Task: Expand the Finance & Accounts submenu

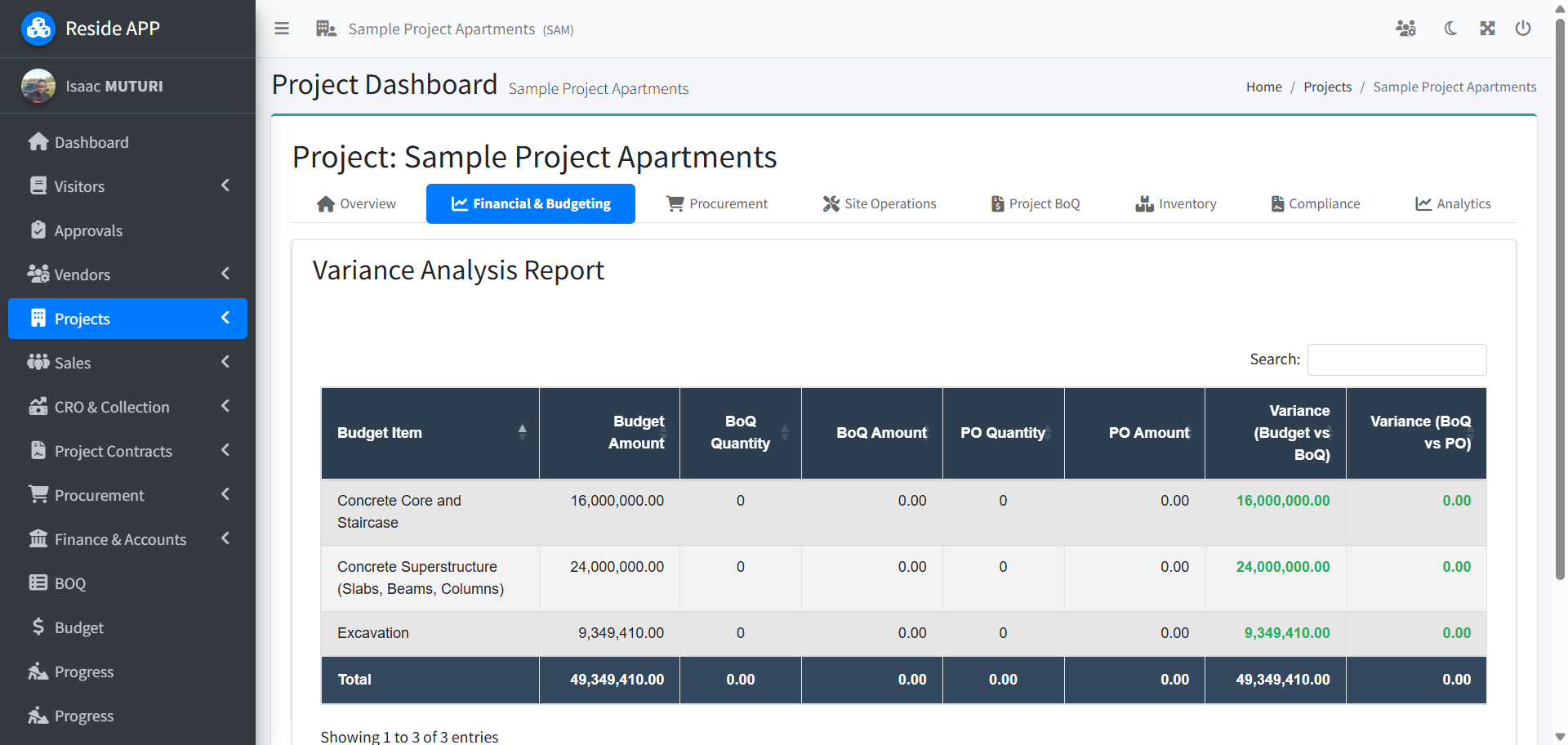Action: [225, 538]
